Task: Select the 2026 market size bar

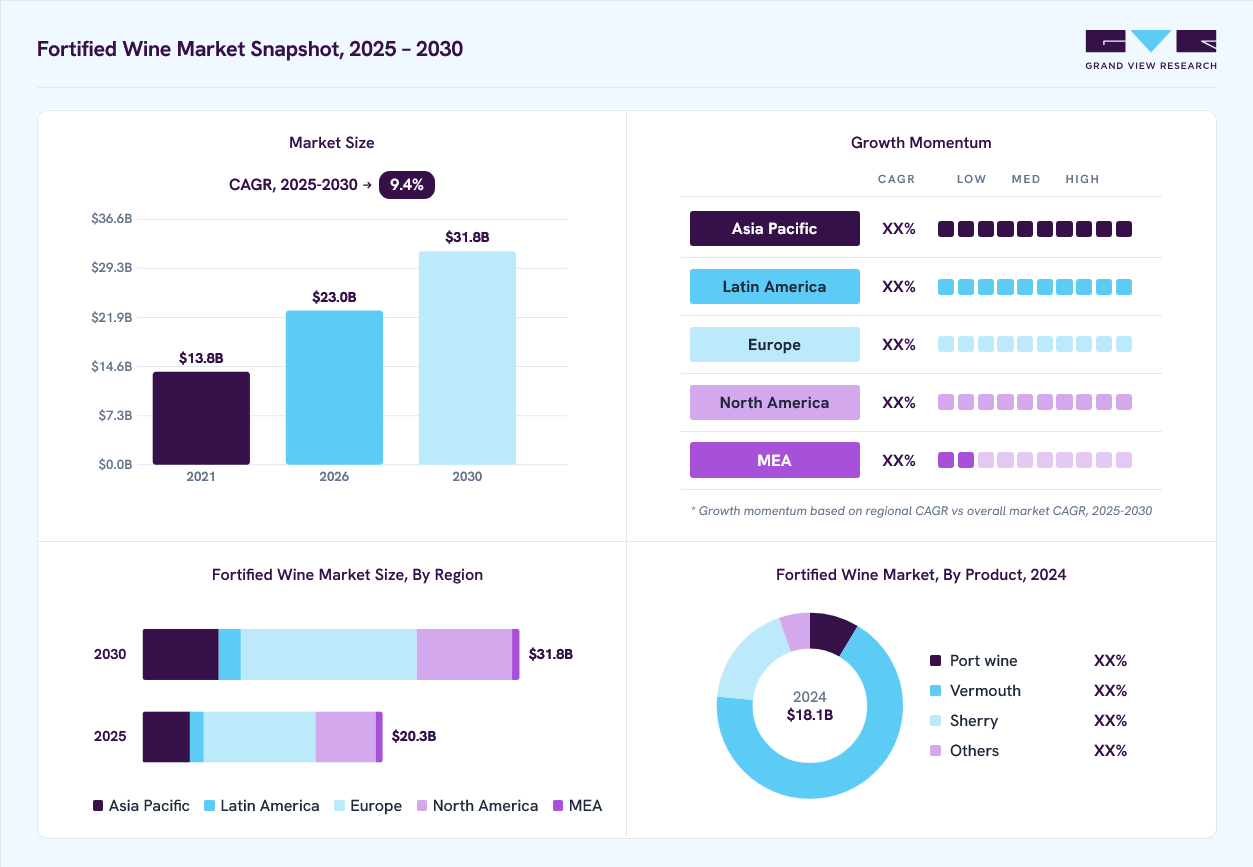Action: click(x=334, y=388)
